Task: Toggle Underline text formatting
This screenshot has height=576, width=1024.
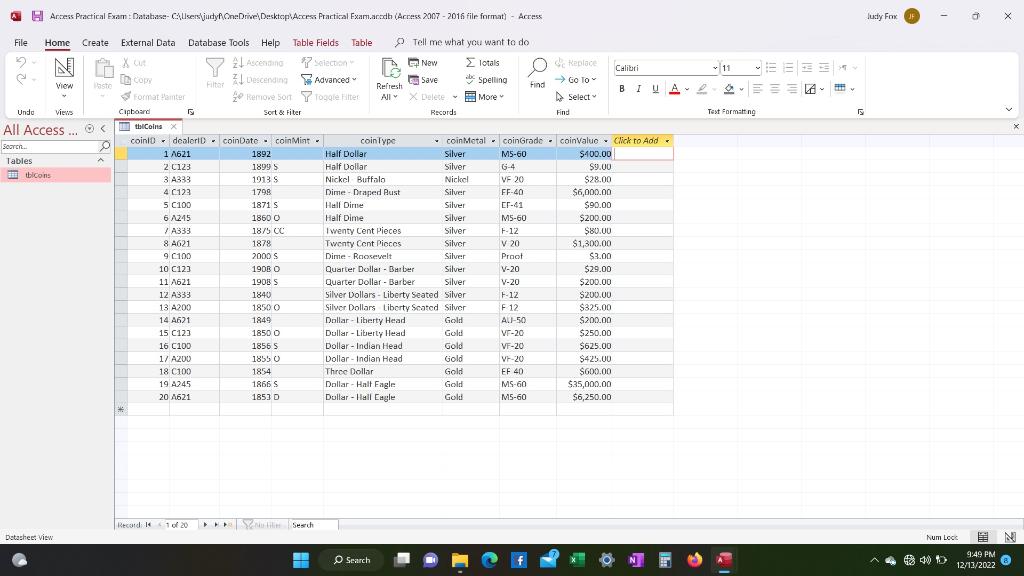Action: pyautogui.click(x=655, y=89)
